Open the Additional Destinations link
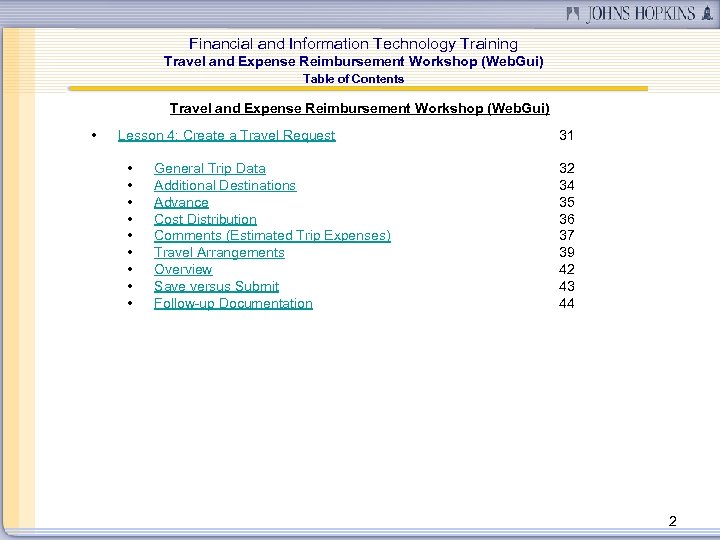Screen dimensions: 720x540 tap(225, 186)
